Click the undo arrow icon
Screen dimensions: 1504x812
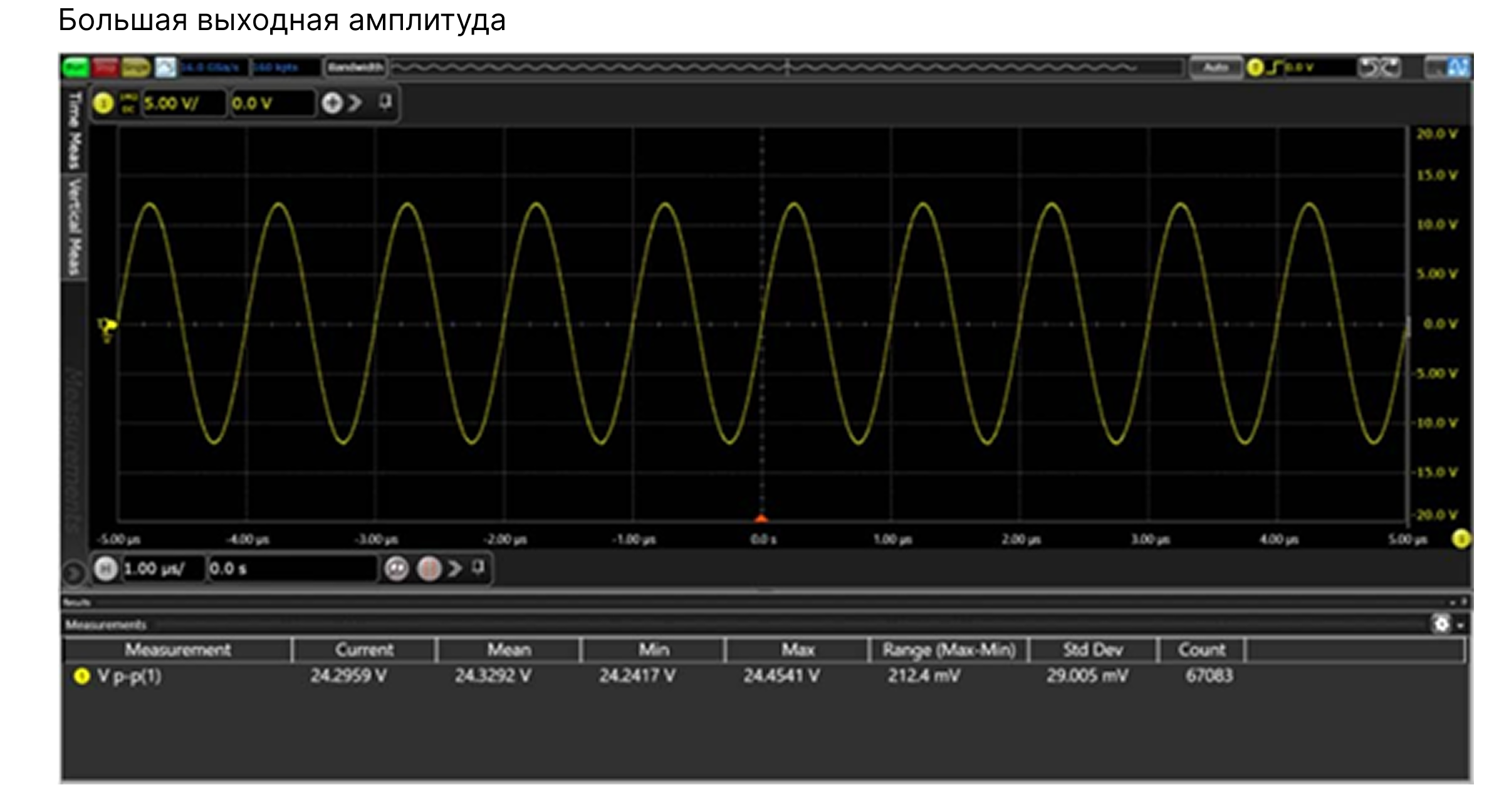click(1369, 68)
